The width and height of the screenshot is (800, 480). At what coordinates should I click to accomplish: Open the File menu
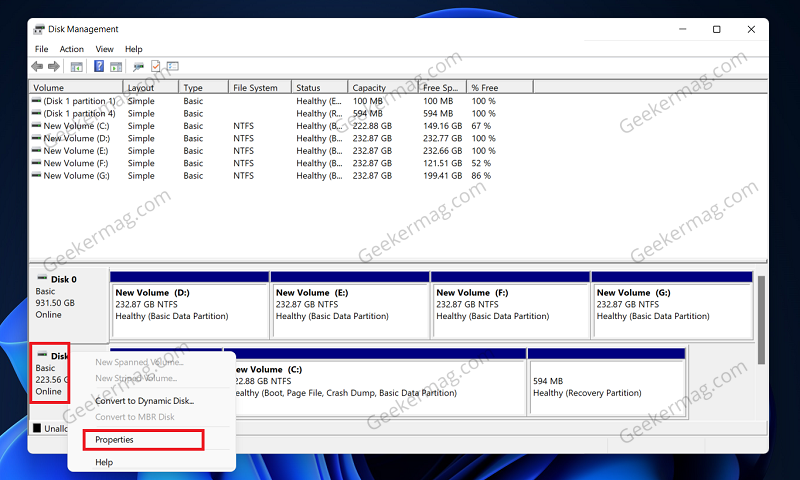pos(41,49)
